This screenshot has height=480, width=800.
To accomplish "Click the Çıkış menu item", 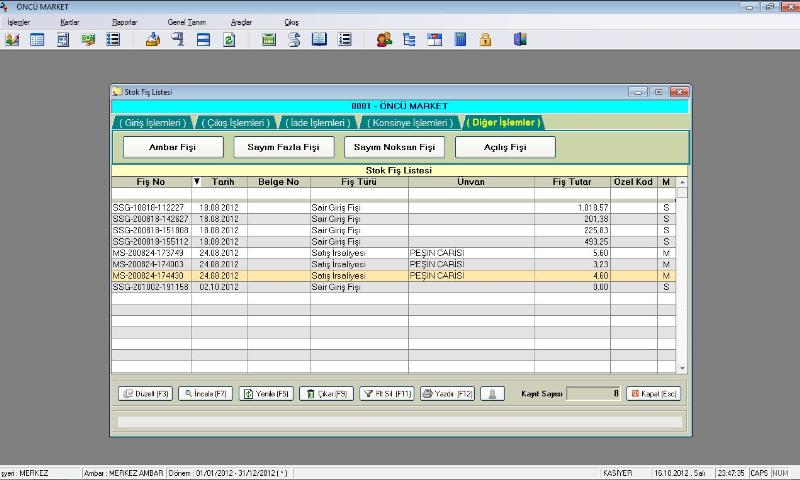I will [291, 22].
